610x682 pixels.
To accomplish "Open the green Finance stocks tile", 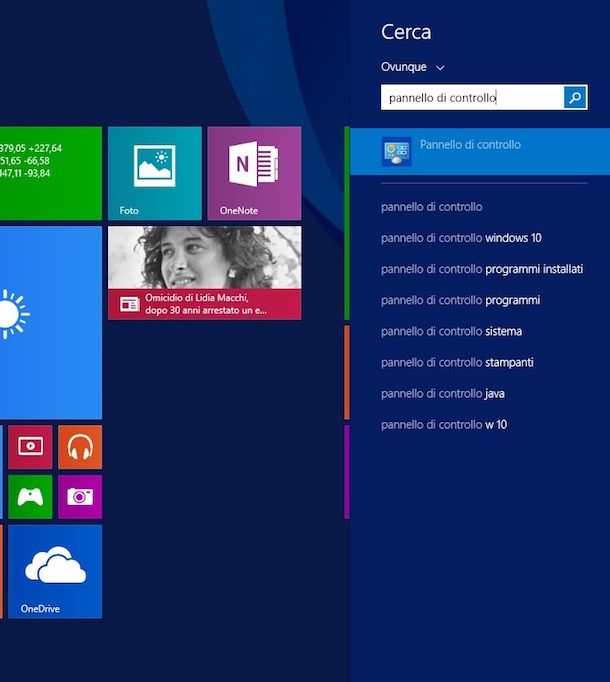I will [x=50, y=173].
